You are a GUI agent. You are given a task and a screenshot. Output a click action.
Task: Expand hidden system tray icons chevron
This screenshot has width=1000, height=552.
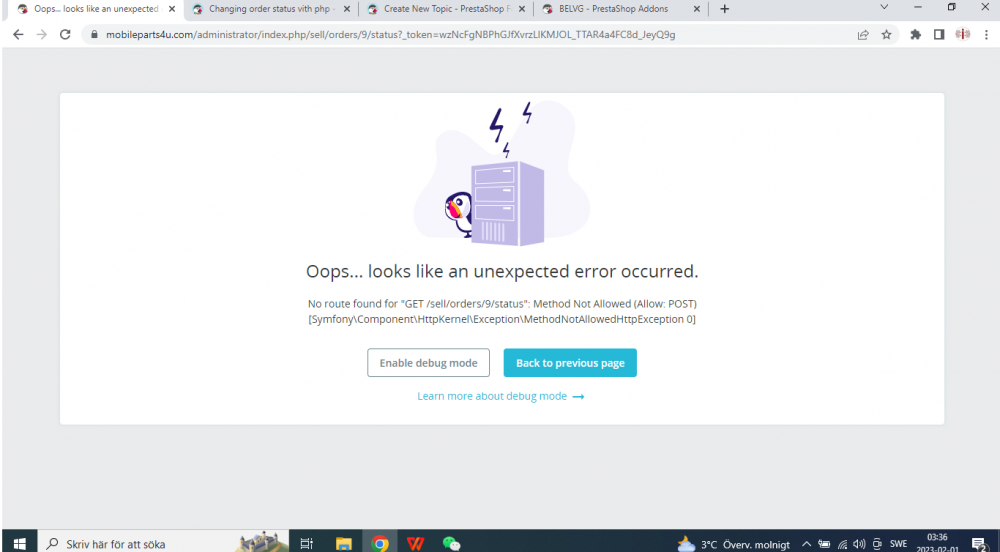coord(806,544)
